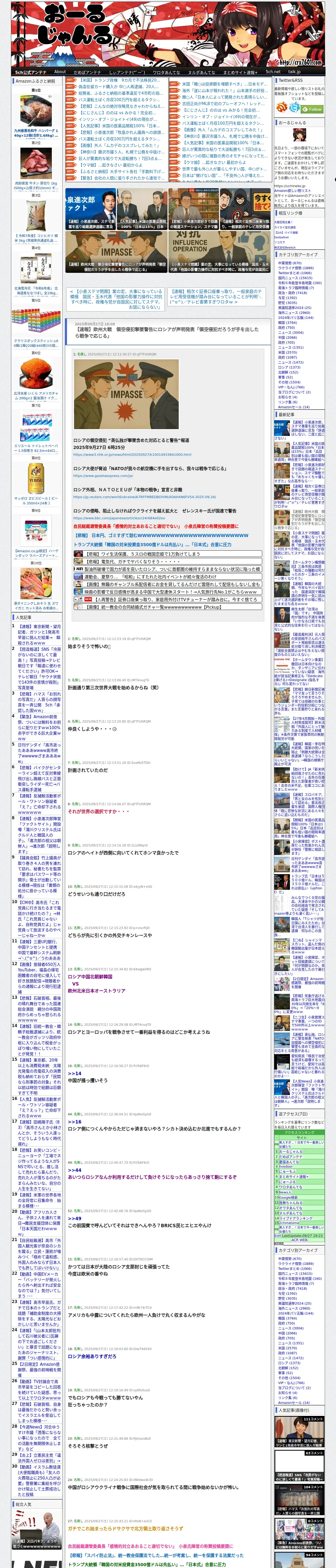The width and height of the screenshot is (336, 1568).
Task: Click the green Follow button
Action: (313, 109)
